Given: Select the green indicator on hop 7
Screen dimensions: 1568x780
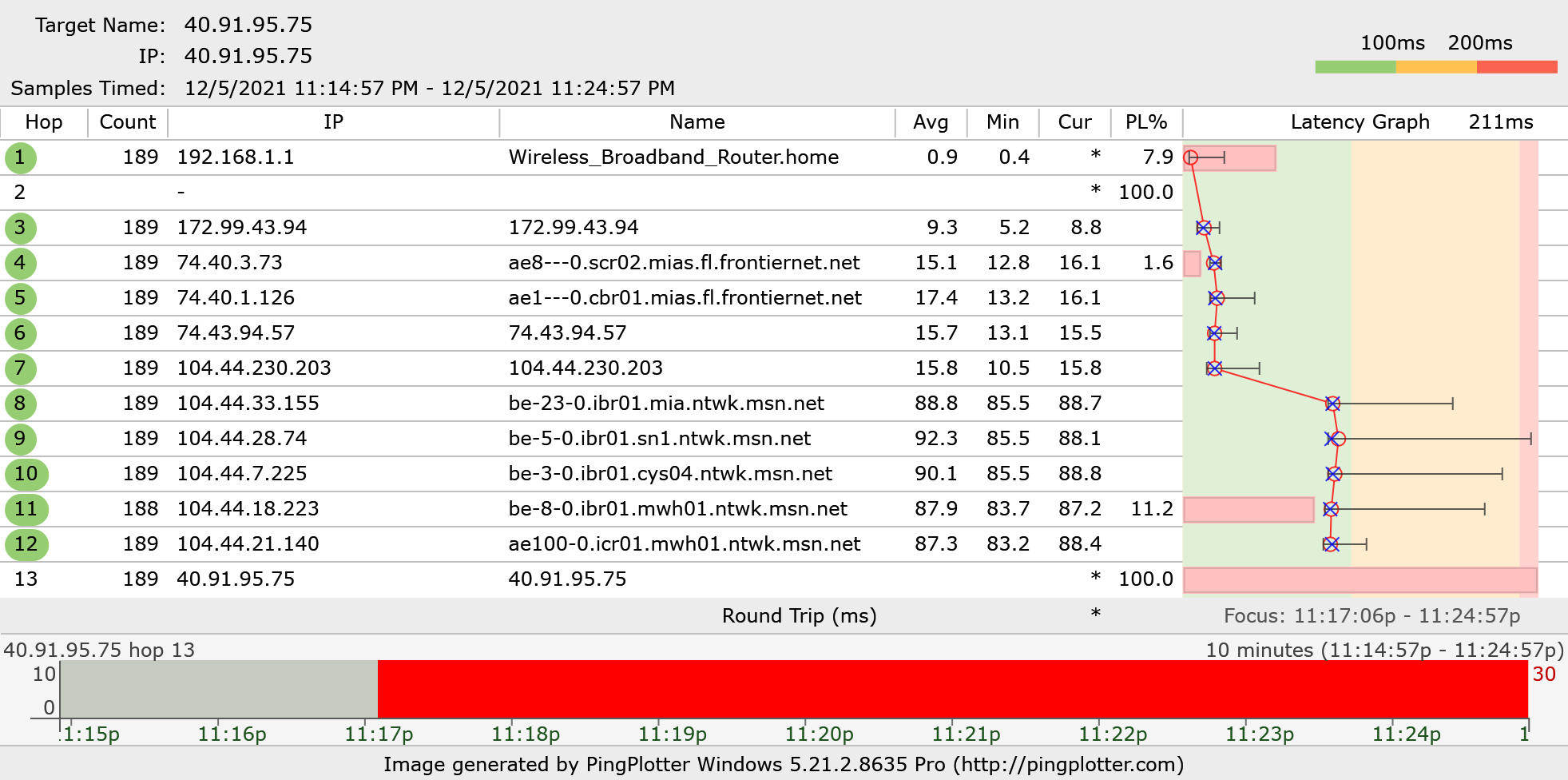Looking at the screenshot, I should pyautogui.click(x=21, y=368).
